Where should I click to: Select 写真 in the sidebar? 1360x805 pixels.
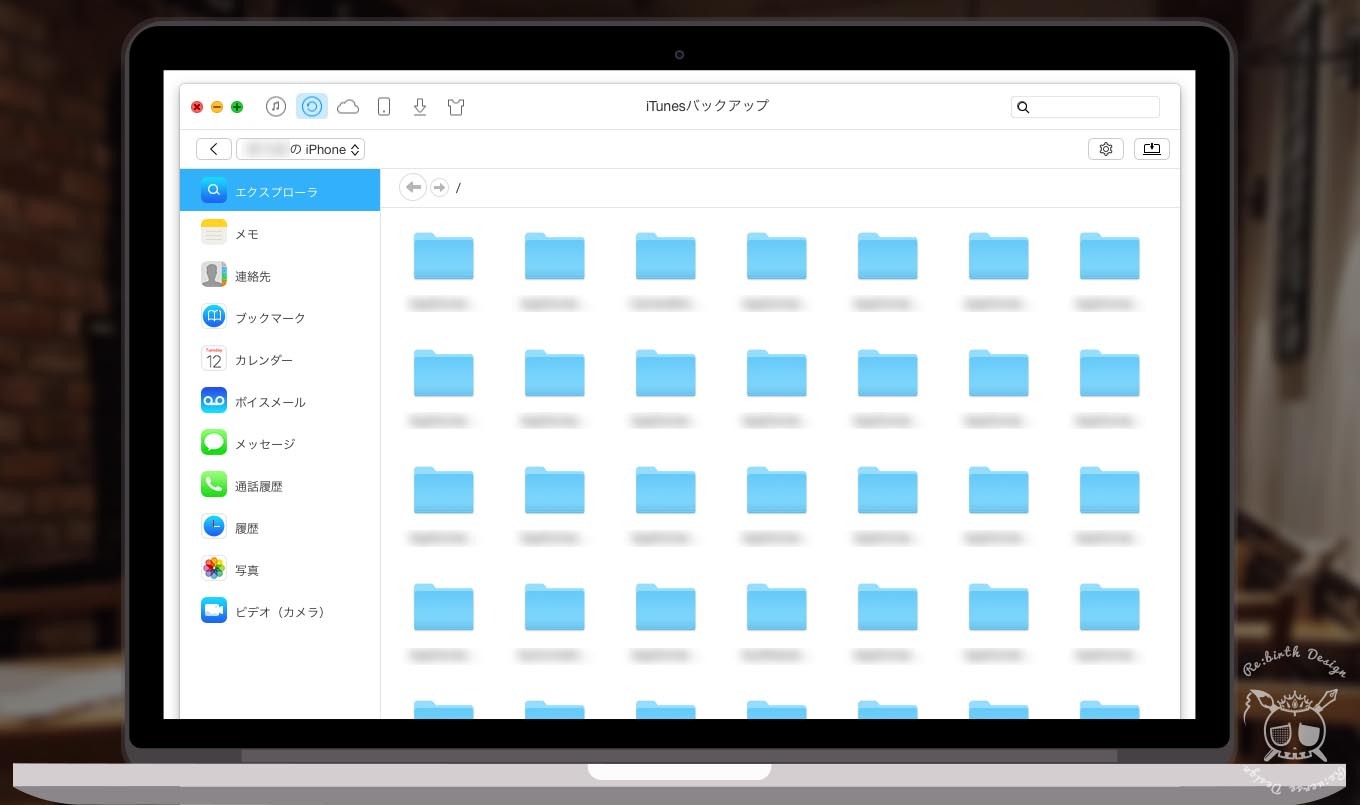click(247, 570)
